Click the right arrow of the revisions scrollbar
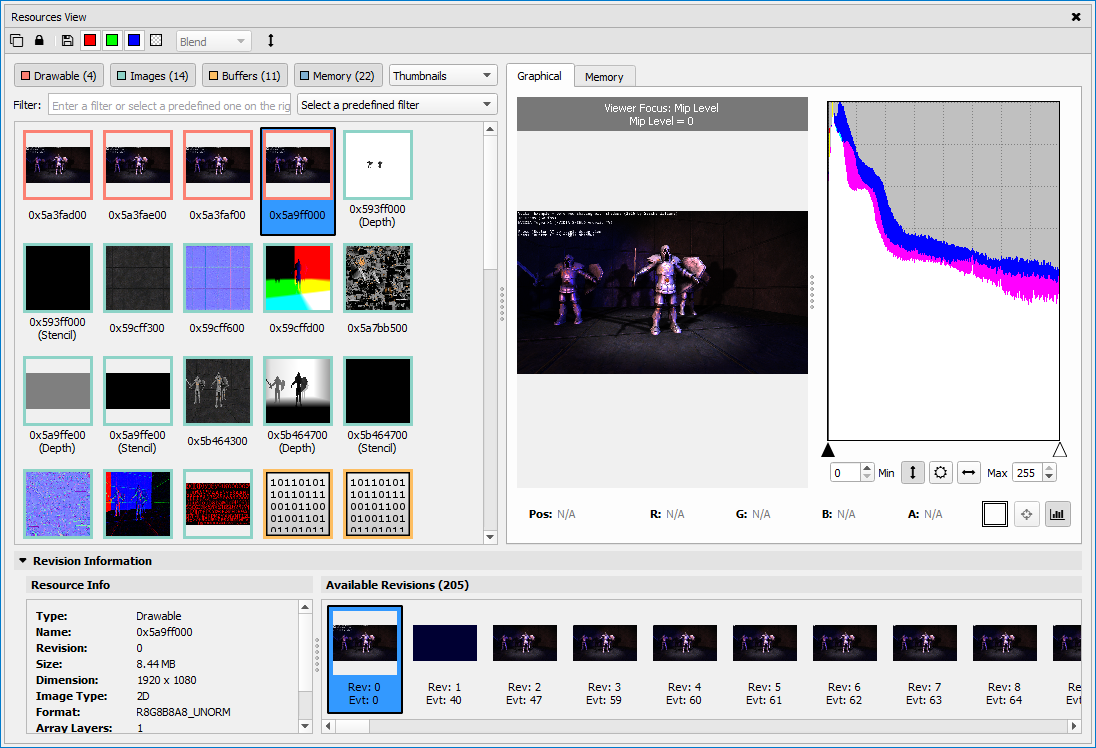The height and width of the screenshot is (748, 1096). point(1074,726)
